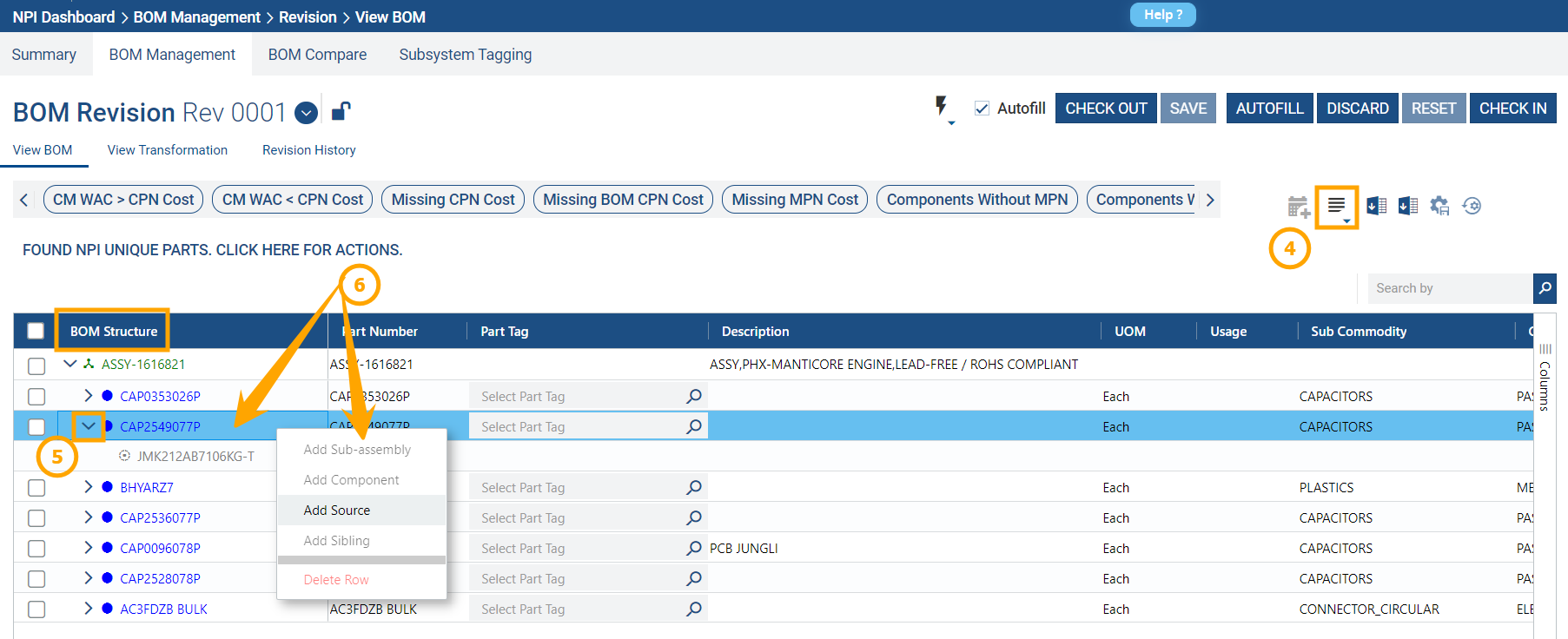Click the calendar add icon in toolbar
1568x639 pixels.
click(x=1298, y=207)
